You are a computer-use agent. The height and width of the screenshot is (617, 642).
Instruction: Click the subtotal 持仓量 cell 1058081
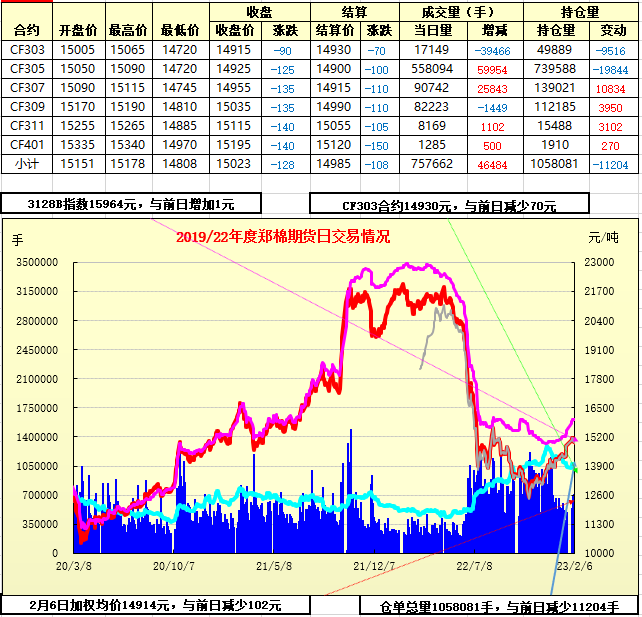[555, 163]
